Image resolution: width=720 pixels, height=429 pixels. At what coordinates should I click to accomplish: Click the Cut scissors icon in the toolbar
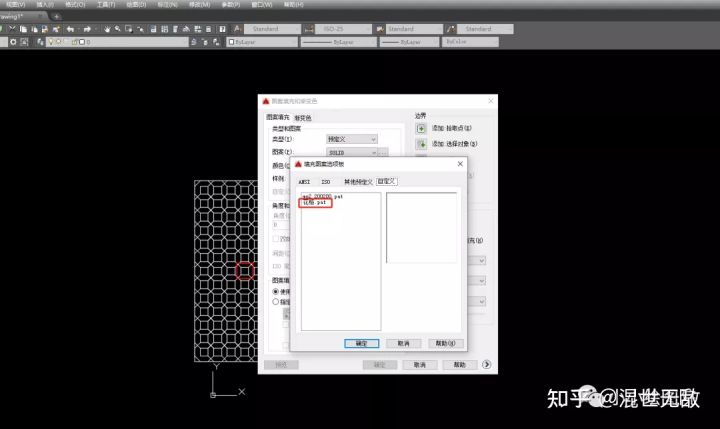point(12,29)
